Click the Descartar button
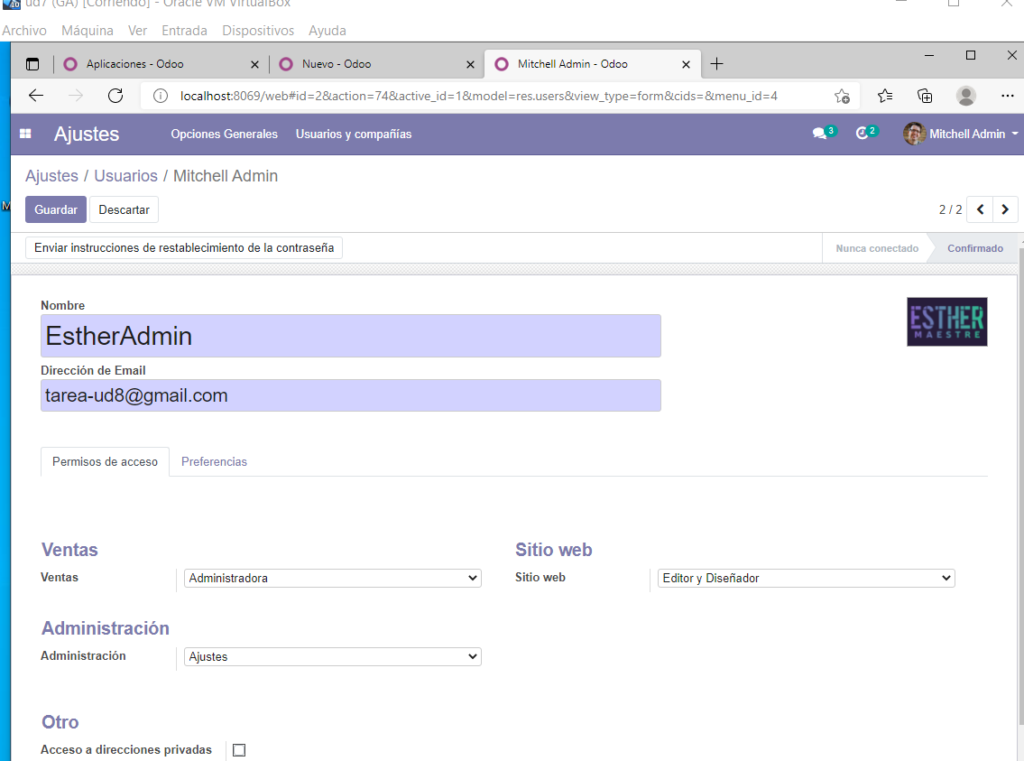 tap(124, 210)
